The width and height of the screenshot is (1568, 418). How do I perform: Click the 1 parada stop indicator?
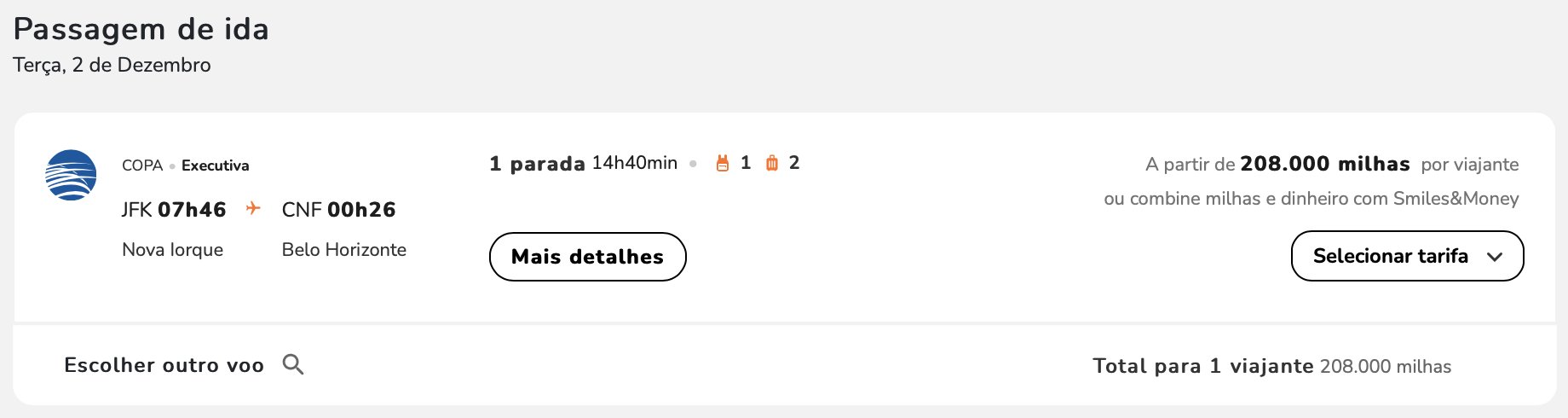pos(537,164)
